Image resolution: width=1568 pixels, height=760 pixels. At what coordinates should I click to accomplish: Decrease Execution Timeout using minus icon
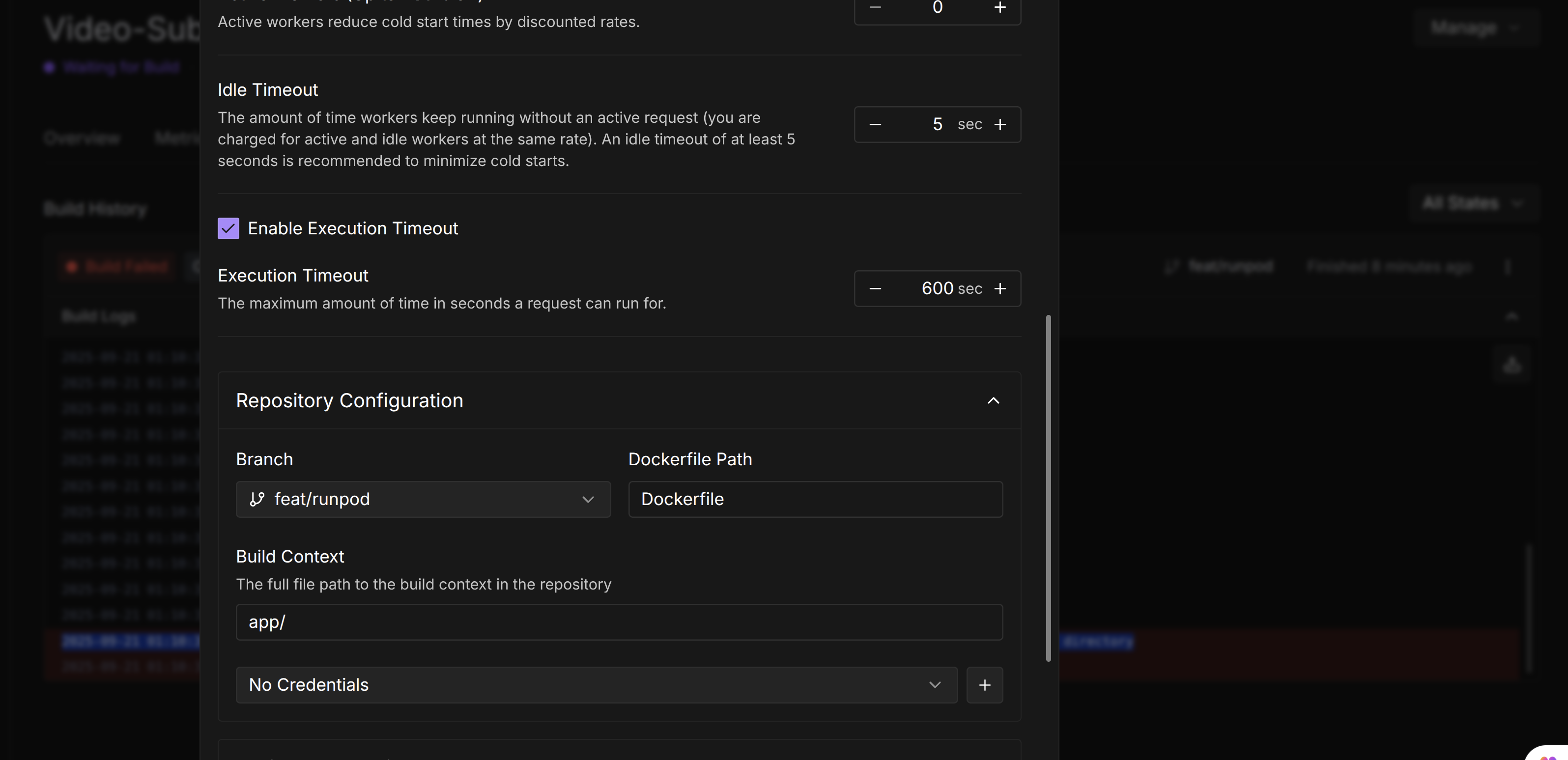pyautogui.click(x=875, y=288)
